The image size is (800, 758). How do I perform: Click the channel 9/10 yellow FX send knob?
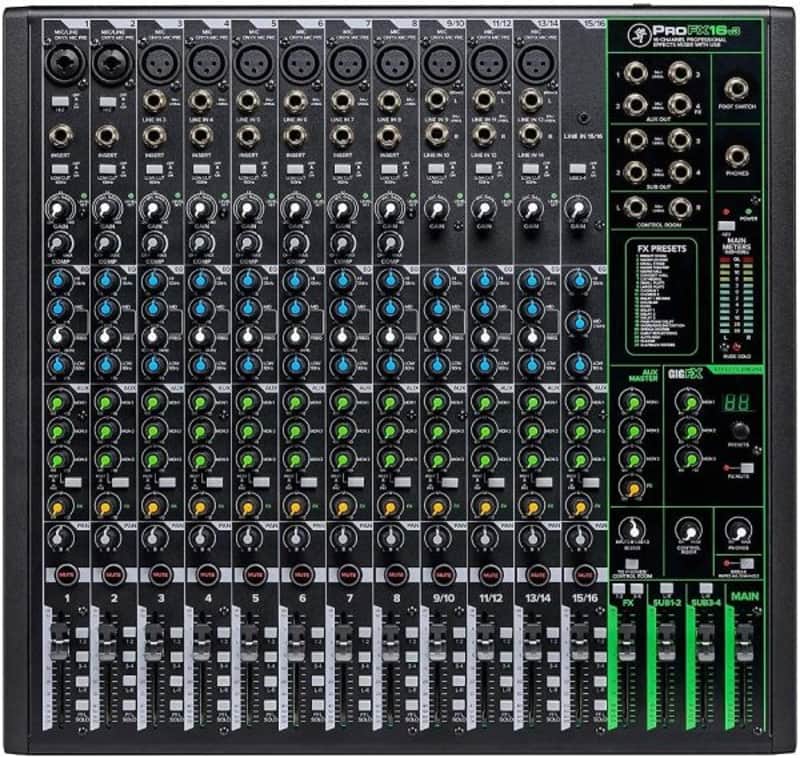click(437, 508)
